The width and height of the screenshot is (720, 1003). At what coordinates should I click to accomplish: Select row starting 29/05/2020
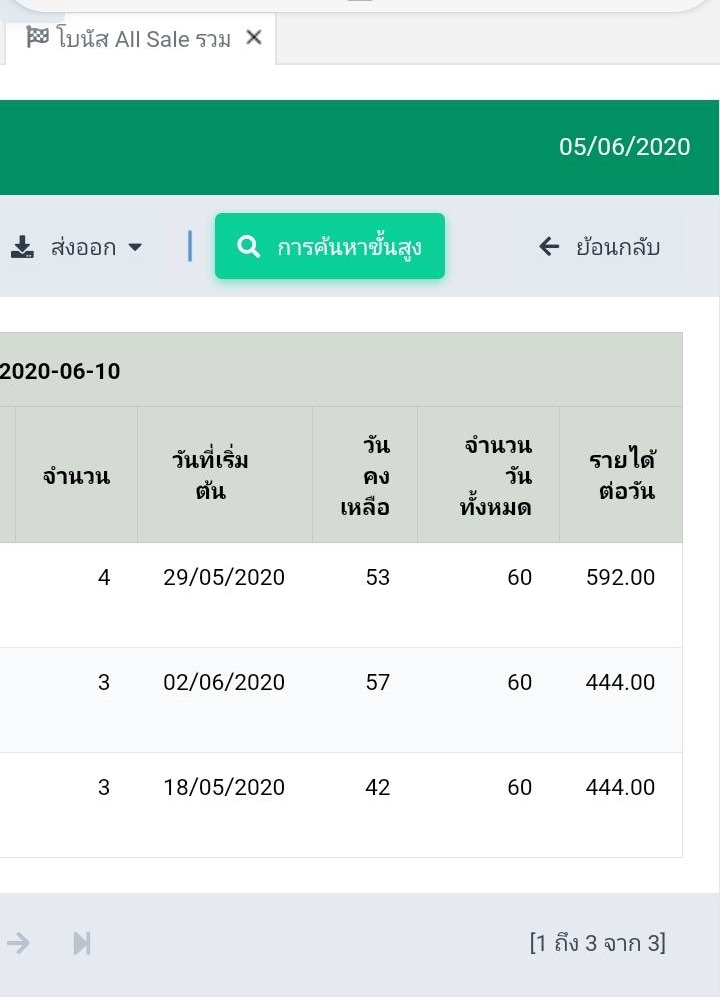click(x=341, y=595)
